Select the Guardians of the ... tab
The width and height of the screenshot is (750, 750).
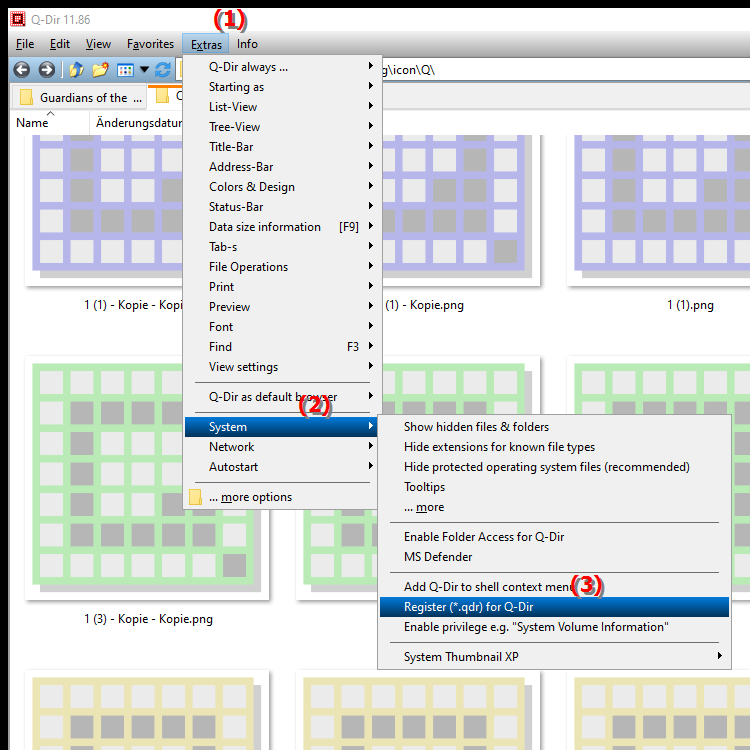[x=79, y=98]
